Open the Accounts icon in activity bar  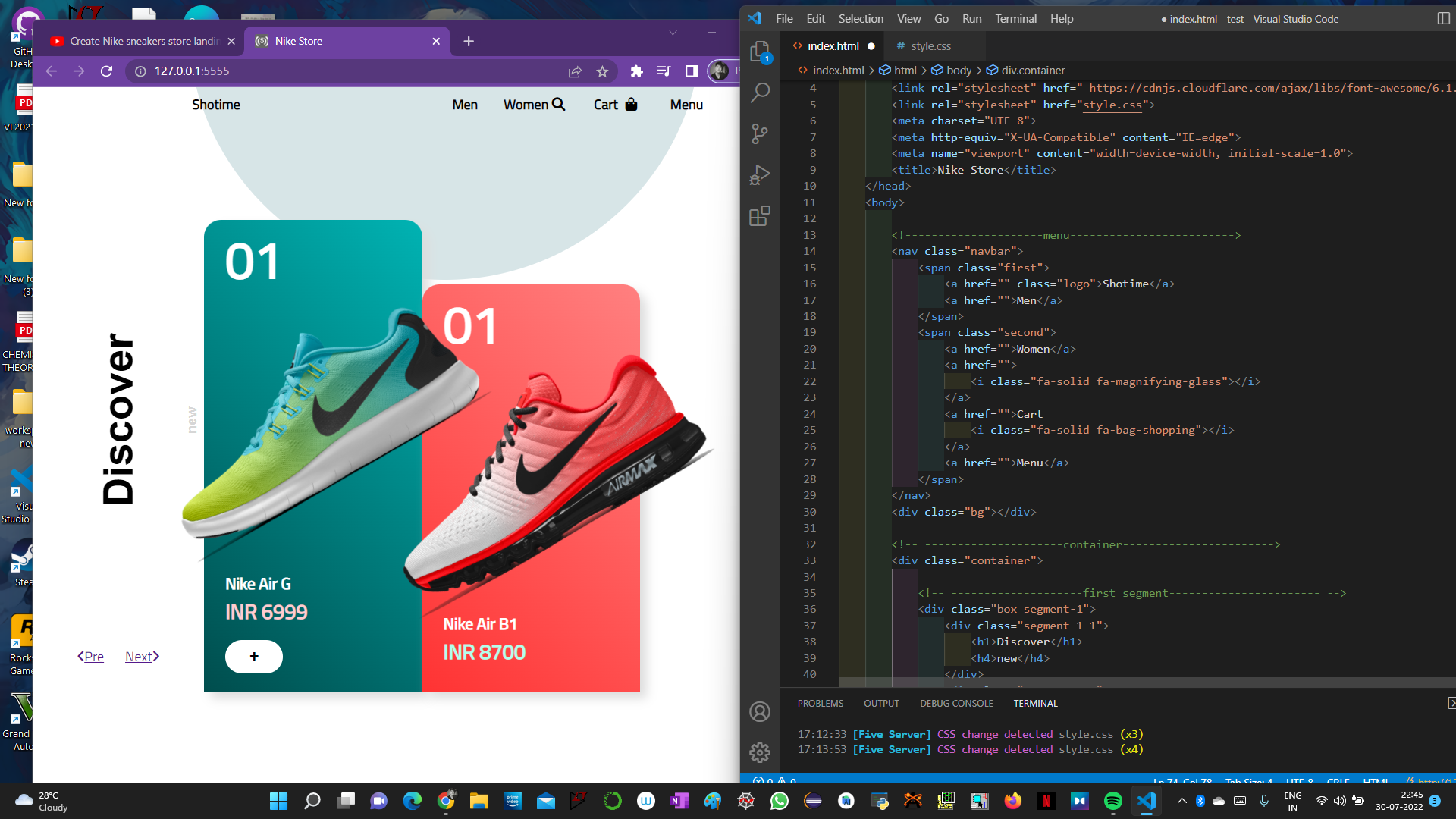pos(759,712)
